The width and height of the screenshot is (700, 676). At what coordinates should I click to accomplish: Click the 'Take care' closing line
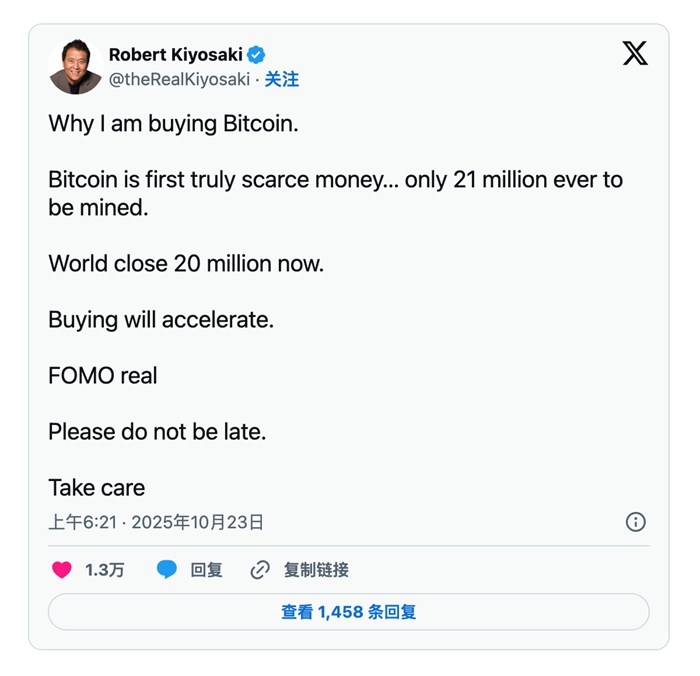coord(97,488)
